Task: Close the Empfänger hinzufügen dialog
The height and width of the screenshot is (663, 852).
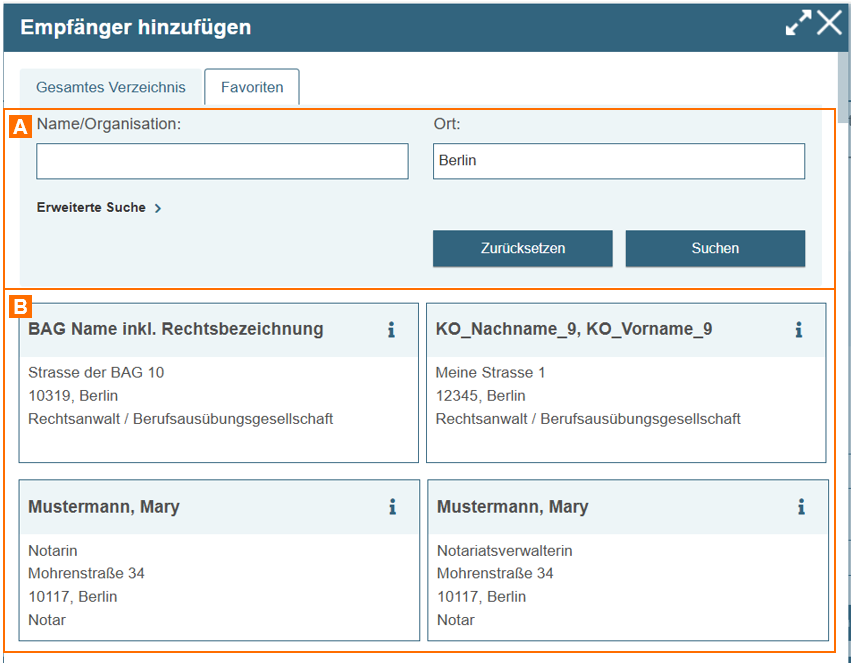Action: [x=830, y=24]
